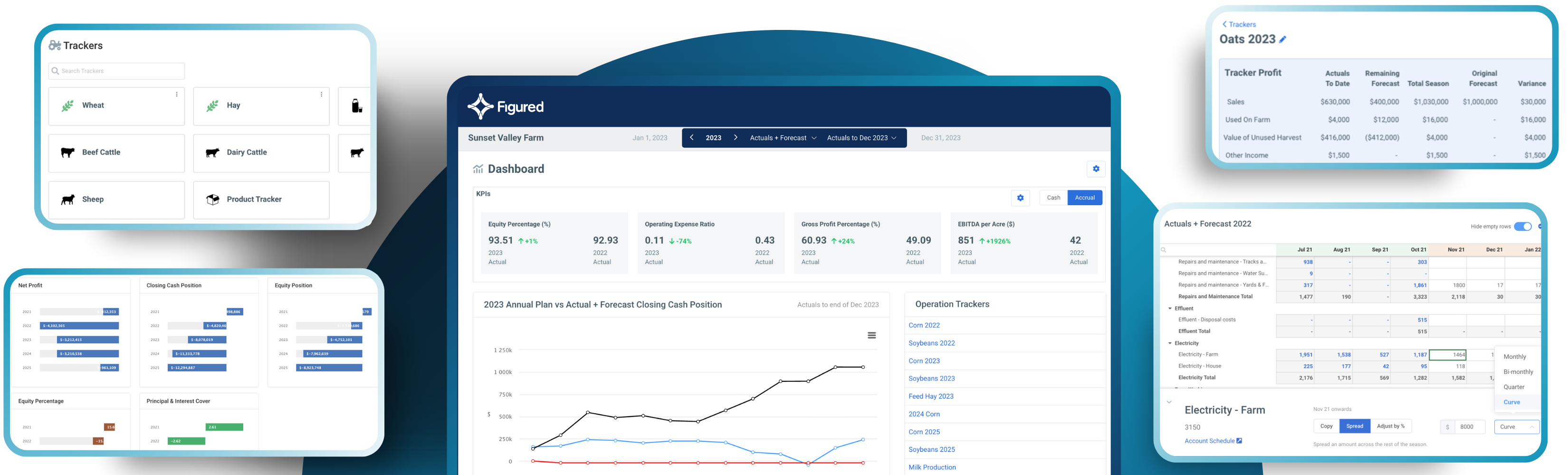Go back to Trackers link

[x=1239, y=24]
